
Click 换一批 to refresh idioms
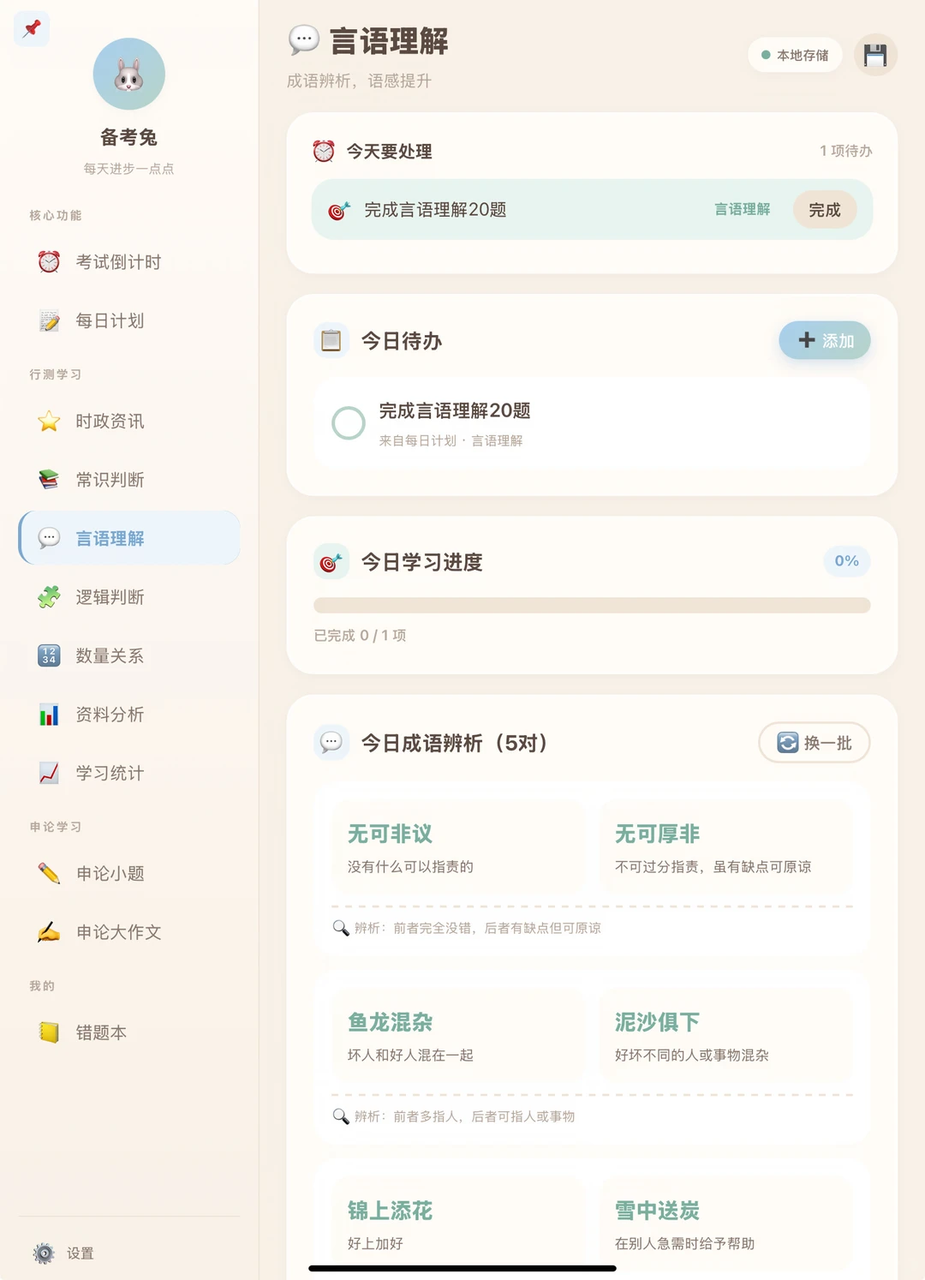(x=814, y=743)
